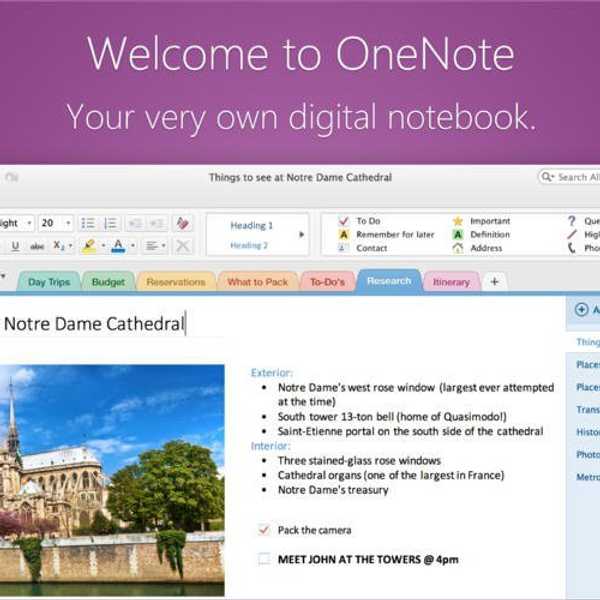600x600 pixels.
Task: Open the font name dropdown
Action: 29,223
